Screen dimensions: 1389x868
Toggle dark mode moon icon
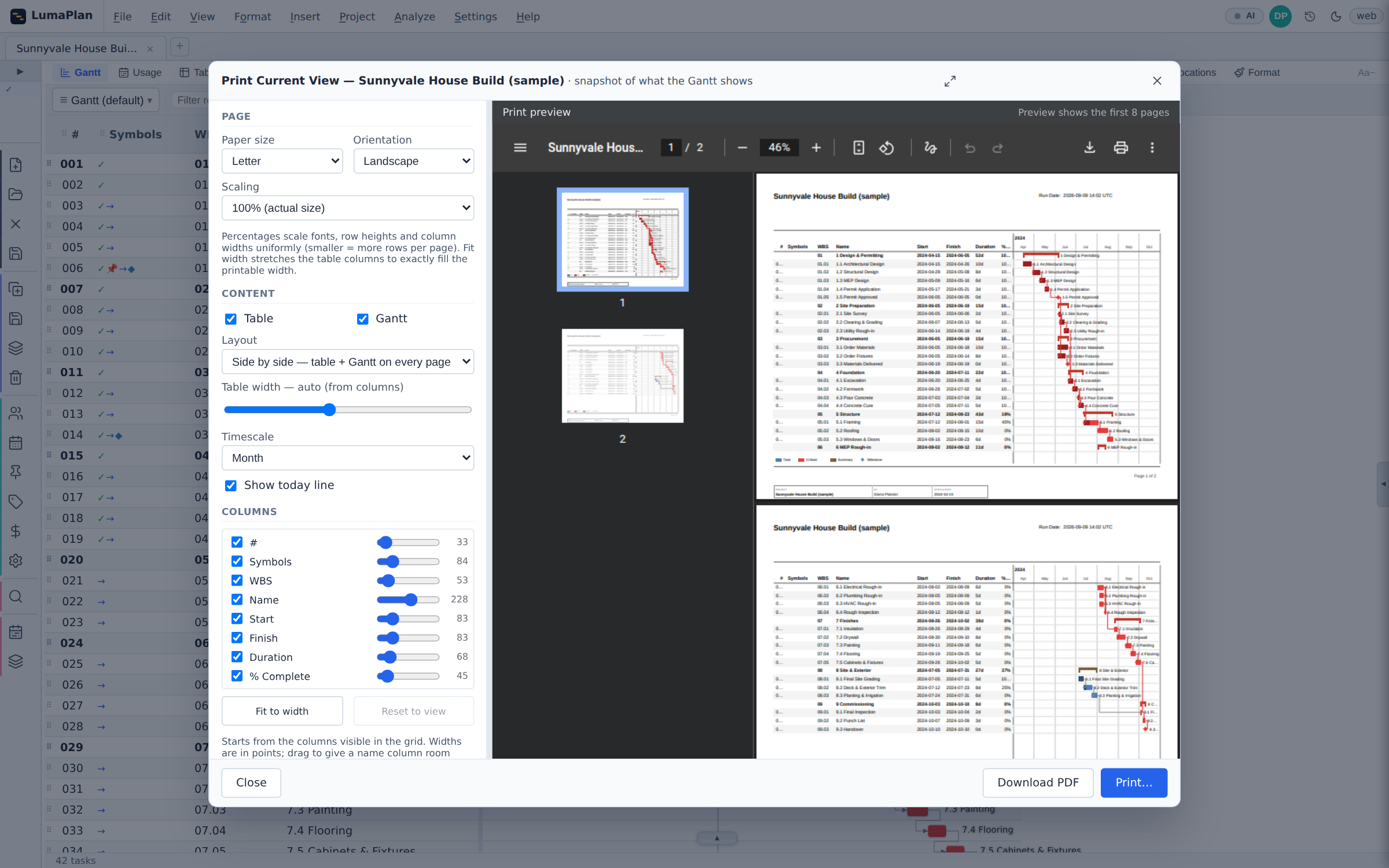tap(1336, 16)
